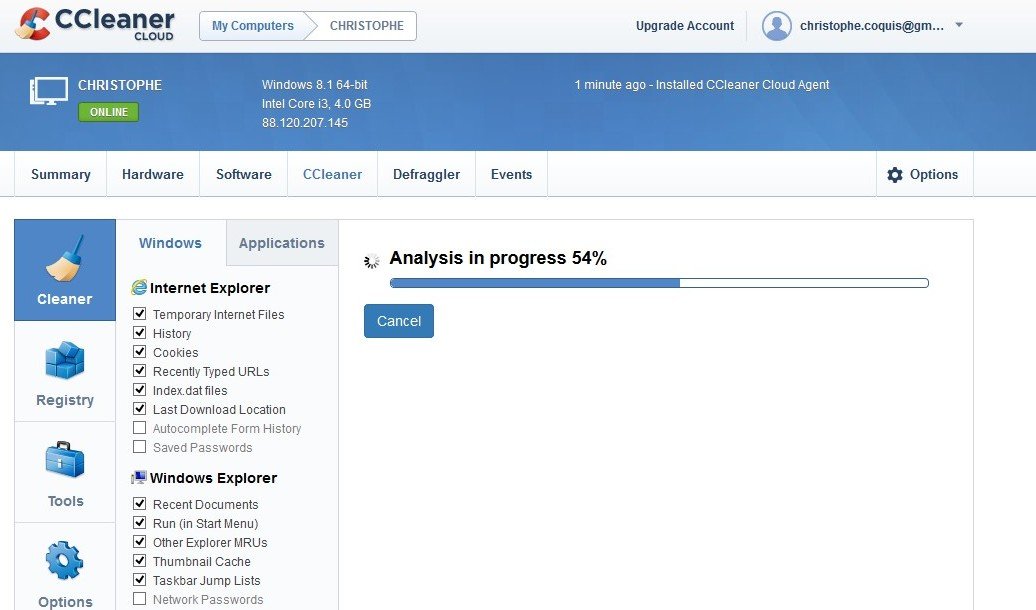This screenshot has height=610, width=1036.
Task: Click the Windows Explorer section icon
Action: click(x=139, y=477)
